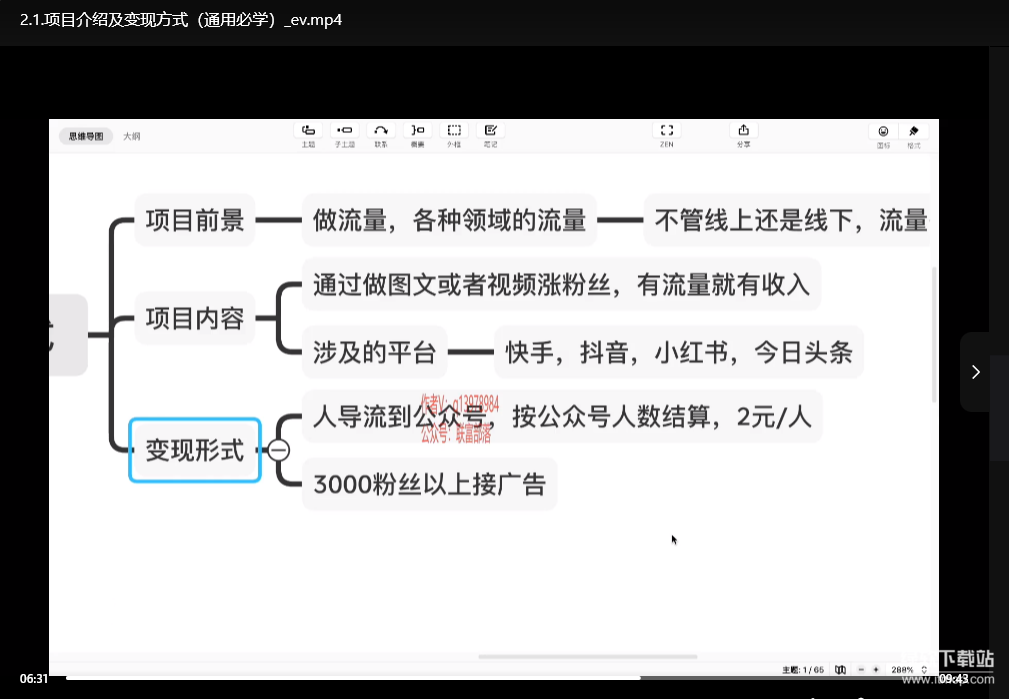Image resolution: width=1009 pixels, height=699 pixels.
Task: Enter ZEN mode from the toolbar
Action: (667, 131)
